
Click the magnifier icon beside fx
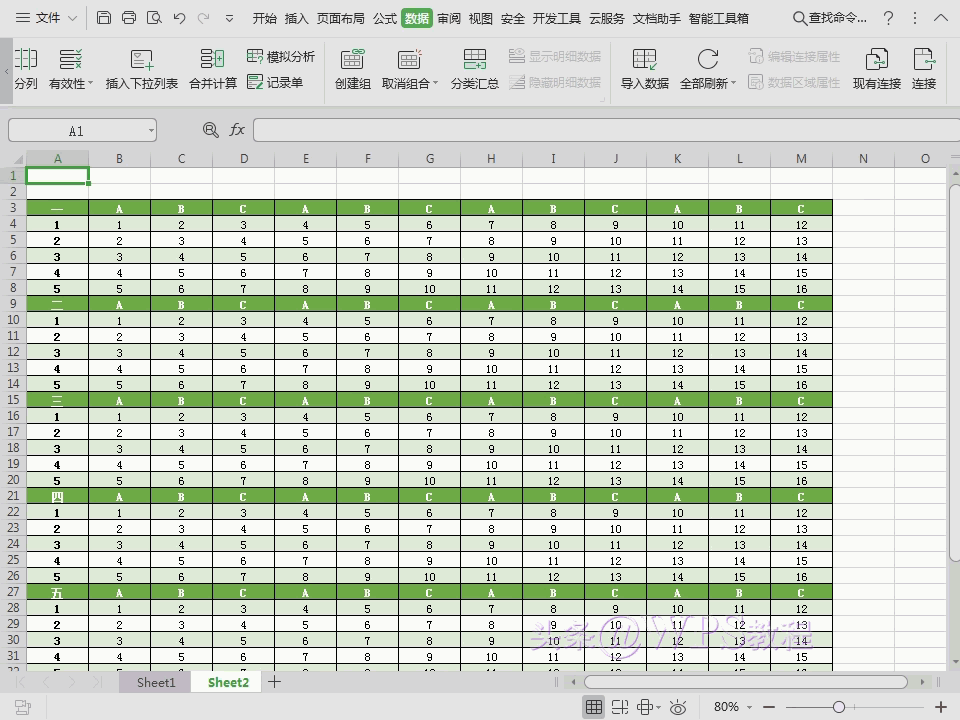tap(211, 130)
